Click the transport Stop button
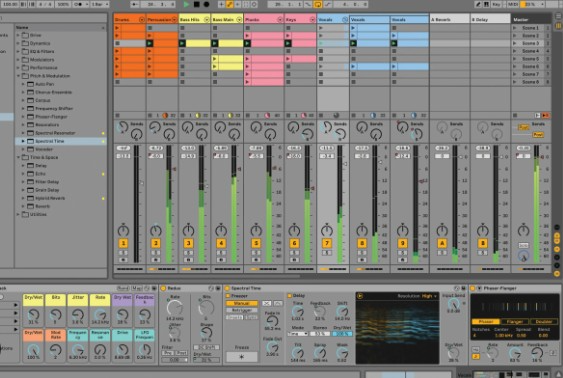 click(x=196, y=4)
